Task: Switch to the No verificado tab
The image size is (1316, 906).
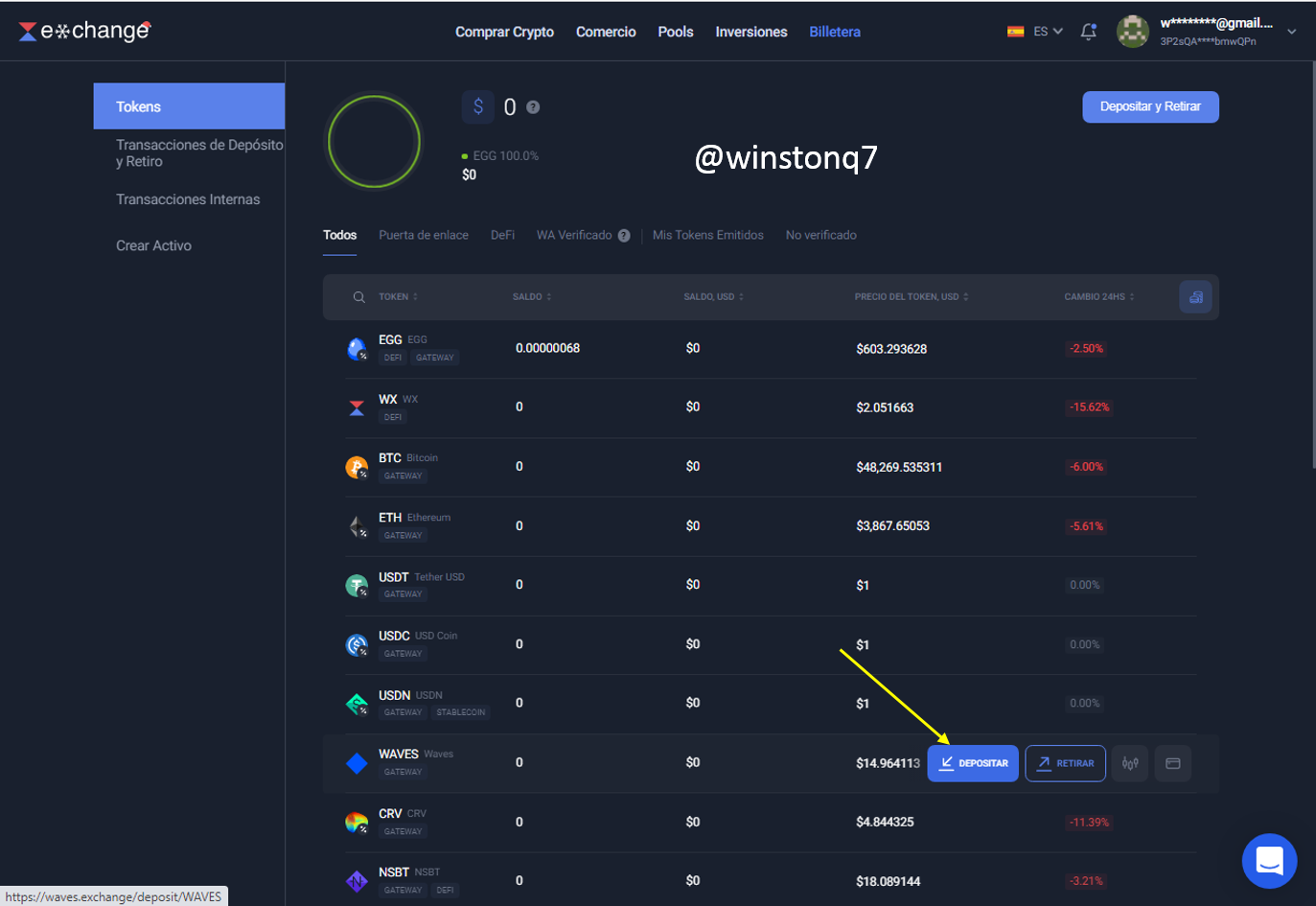Action: [821, 236]
